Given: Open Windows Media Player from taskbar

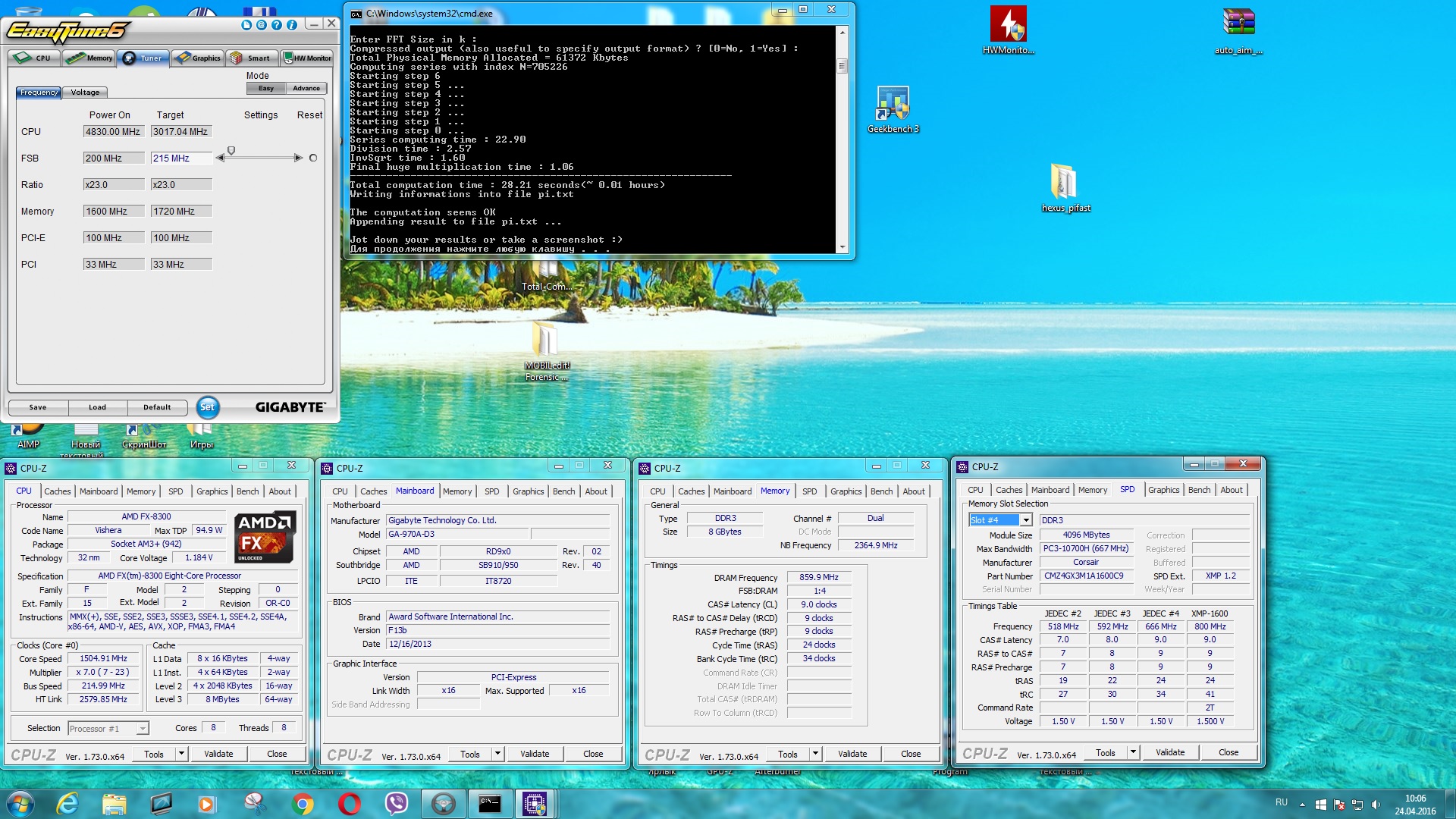Looking at the screenshot, I should [206, 804].
